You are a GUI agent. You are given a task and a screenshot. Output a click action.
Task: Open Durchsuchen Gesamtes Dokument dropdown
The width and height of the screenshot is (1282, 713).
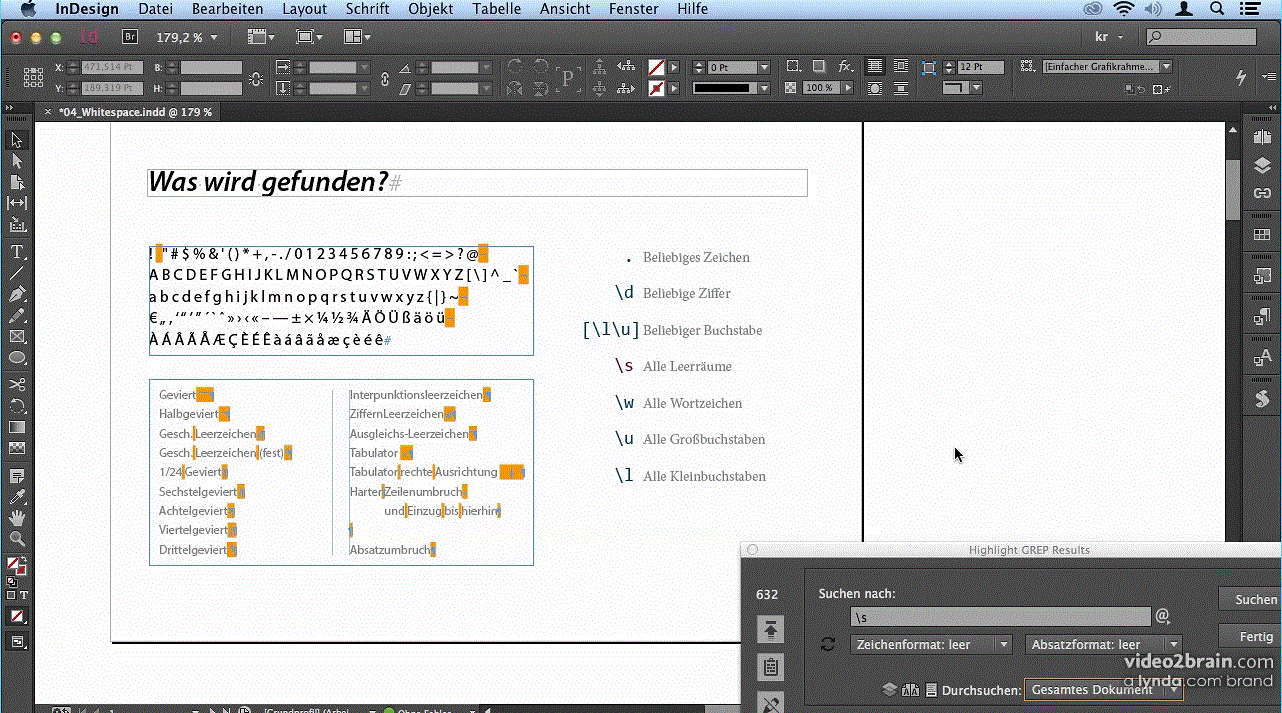tap(1103, 690)
